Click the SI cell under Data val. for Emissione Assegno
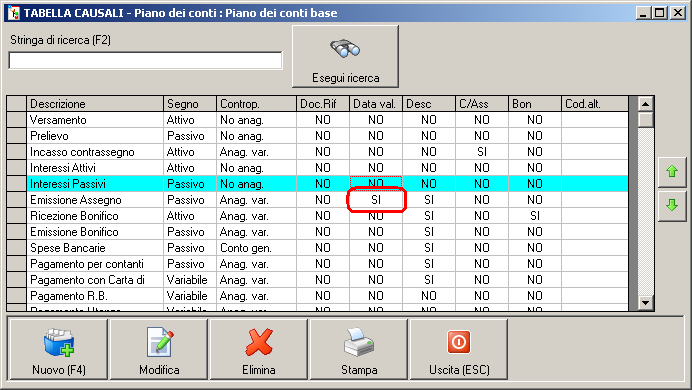This screenshot has height=390, width=692. click(376, 200)
